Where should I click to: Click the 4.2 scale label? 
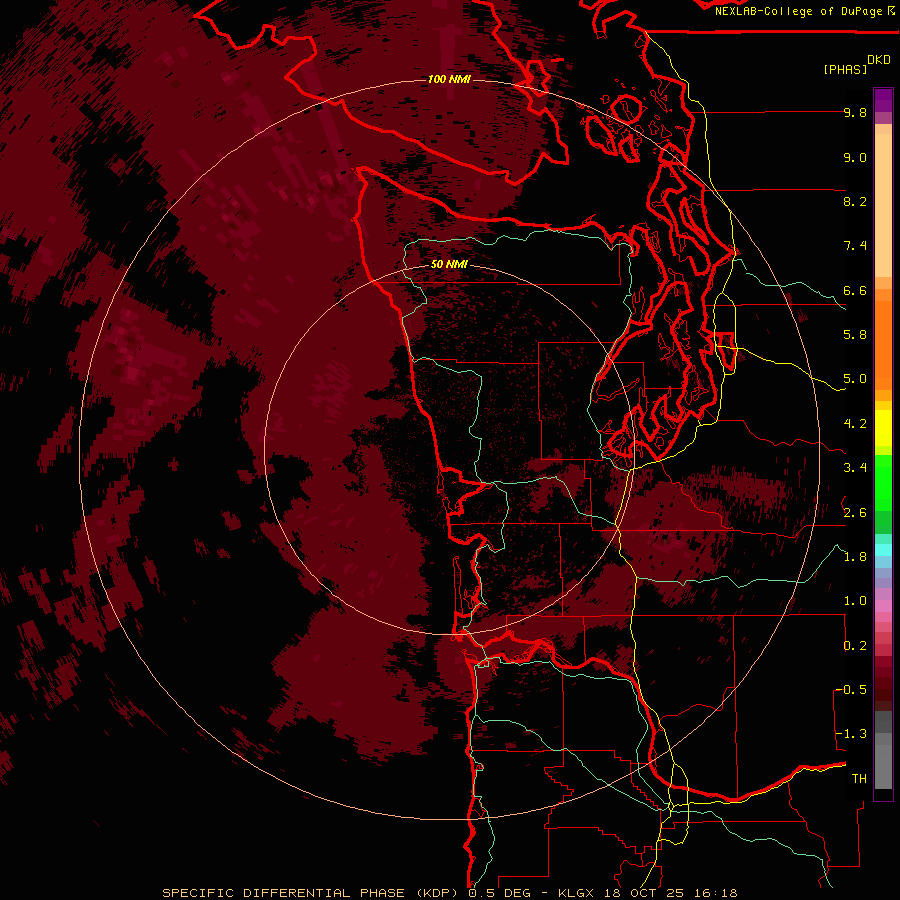coord(855,424)
